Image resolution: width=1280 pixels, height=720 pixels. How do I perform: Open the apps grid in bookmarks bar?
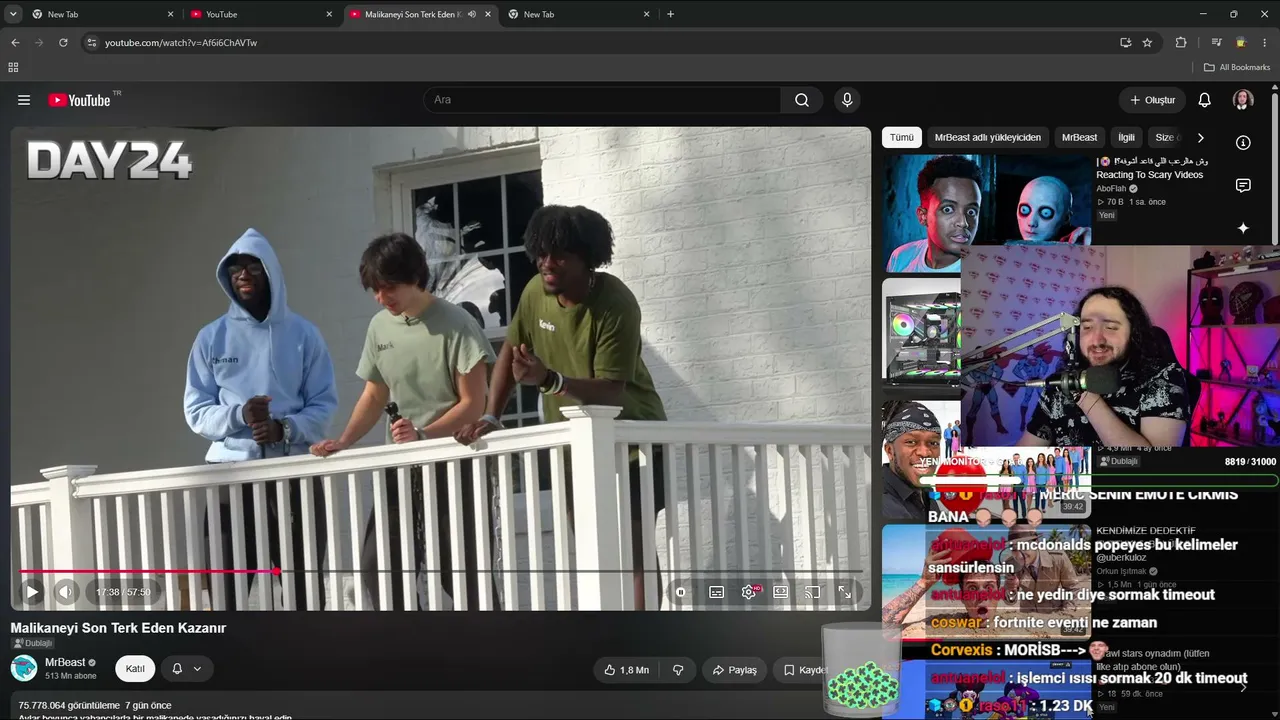13,67
